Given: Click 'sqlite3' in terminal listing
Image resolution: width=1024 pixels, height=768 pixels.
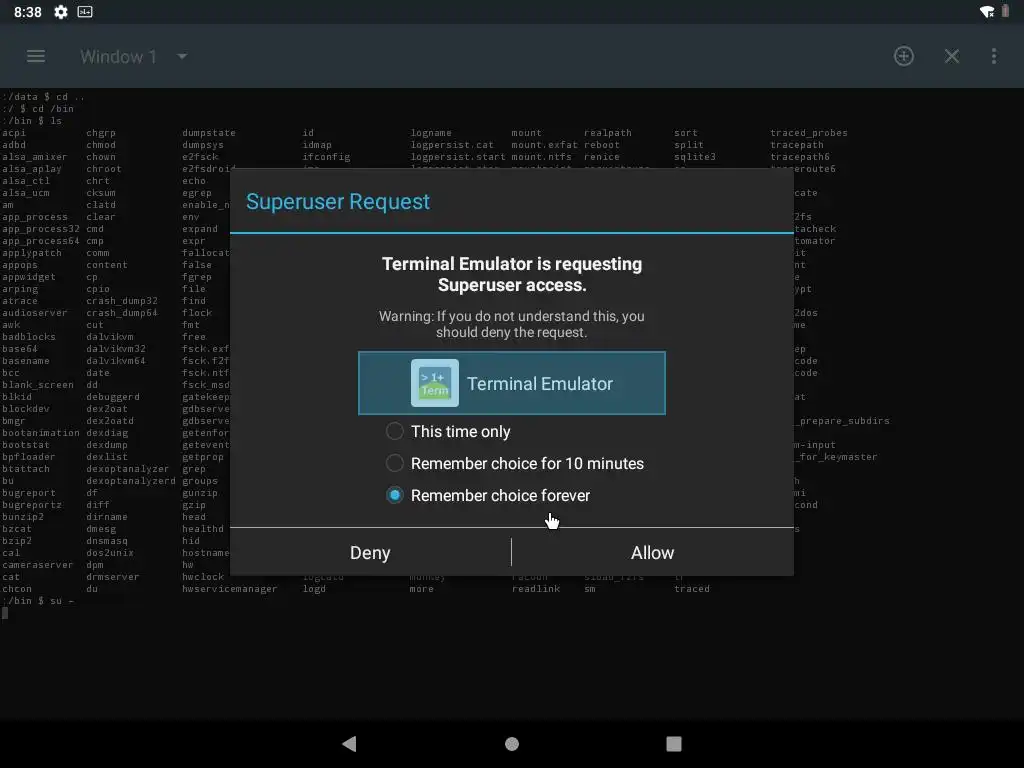Looking at the screenshot, I should point(695,157).
